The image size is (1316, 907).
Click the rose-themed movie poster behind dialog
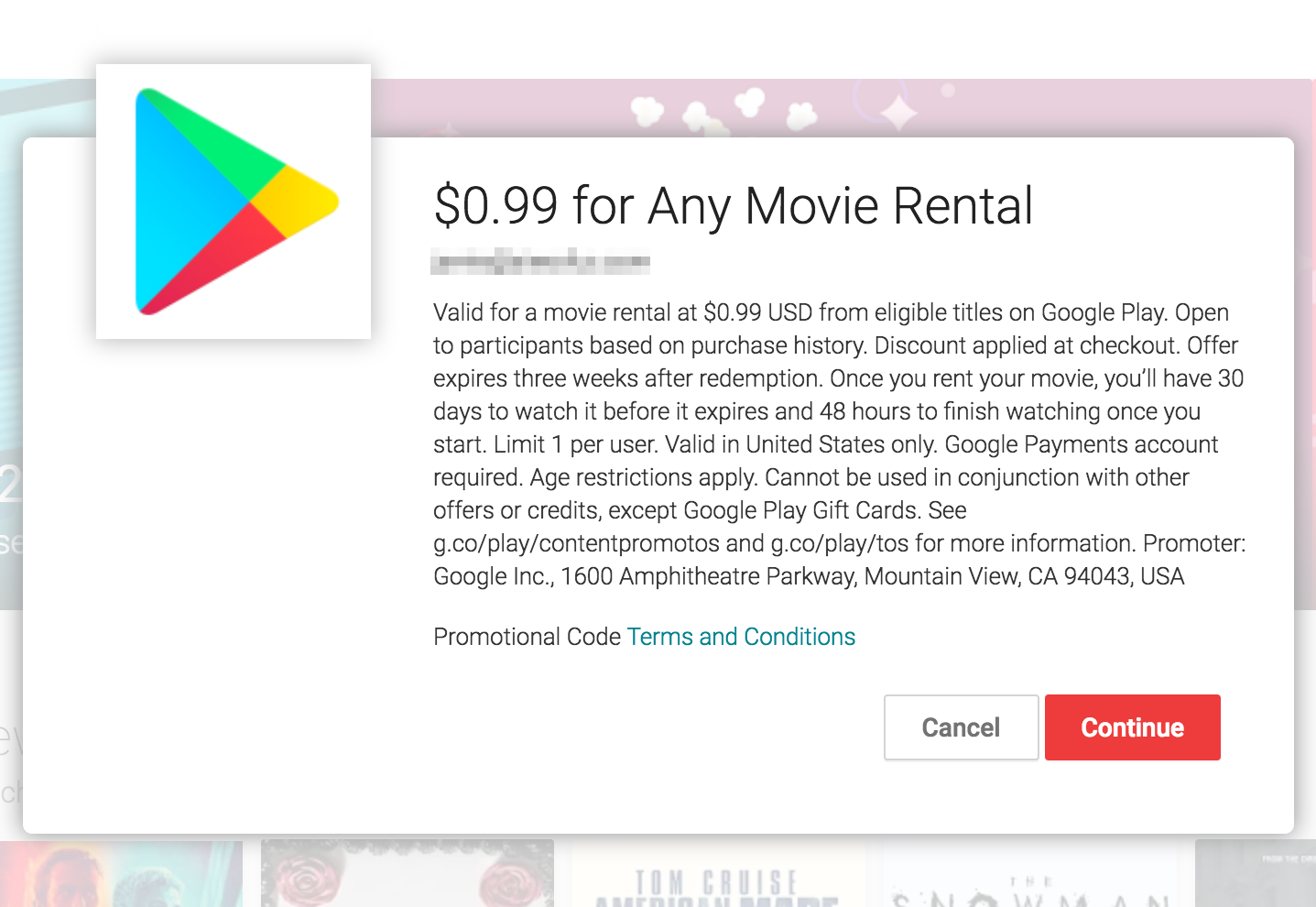[x=408, y=874]
